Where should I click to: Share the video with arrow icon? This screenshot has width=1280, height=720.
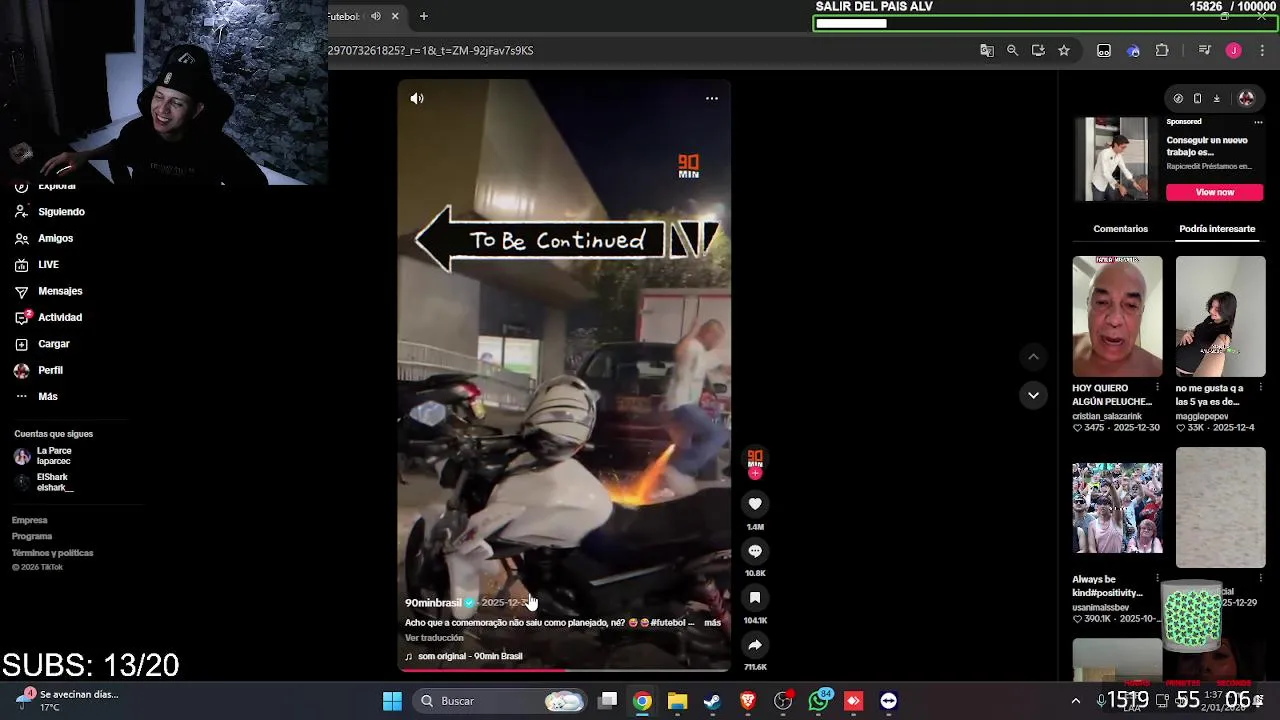755,645
